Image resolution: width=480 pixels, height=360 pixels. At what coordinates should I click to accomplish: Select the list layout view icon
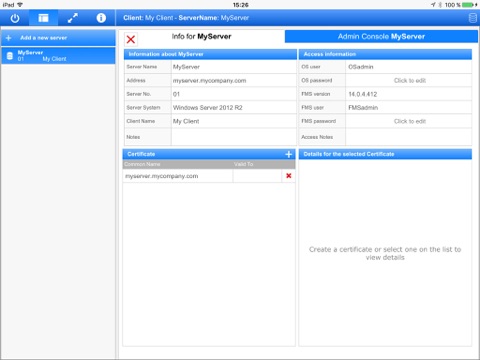[x=43, y=18]
